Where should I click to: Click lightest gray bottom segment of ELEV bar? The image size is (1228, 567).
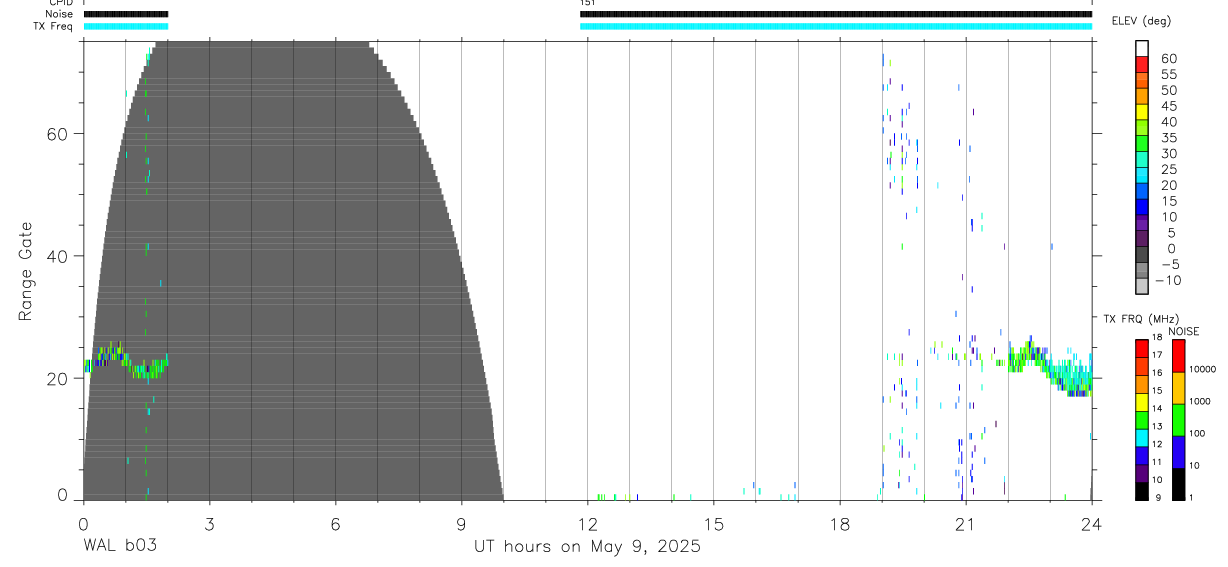coord(1142,286)
